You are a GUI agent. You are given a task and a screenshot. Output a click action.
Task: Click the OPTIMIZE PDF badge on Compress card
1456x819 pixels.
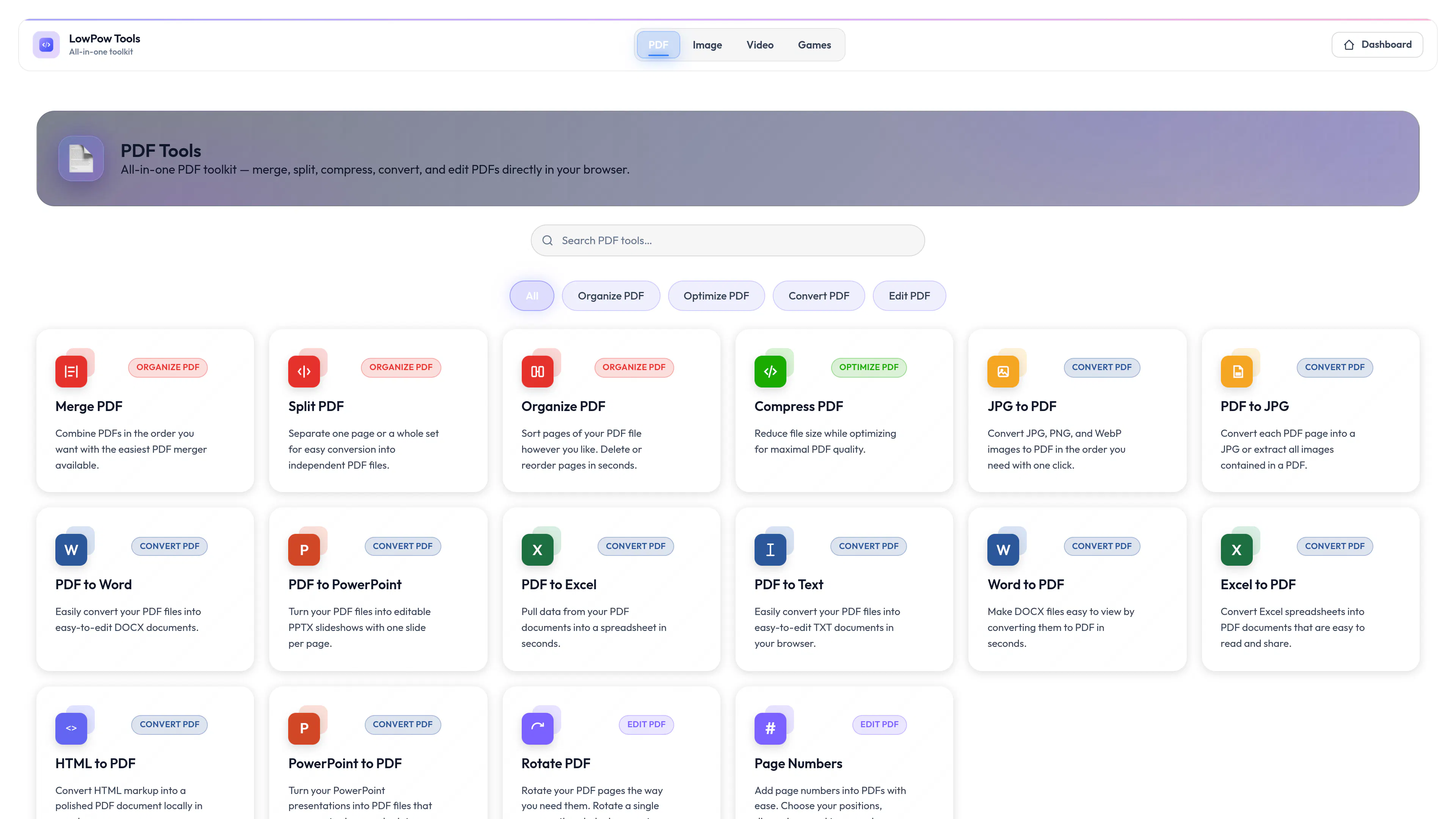coord(869,367)
